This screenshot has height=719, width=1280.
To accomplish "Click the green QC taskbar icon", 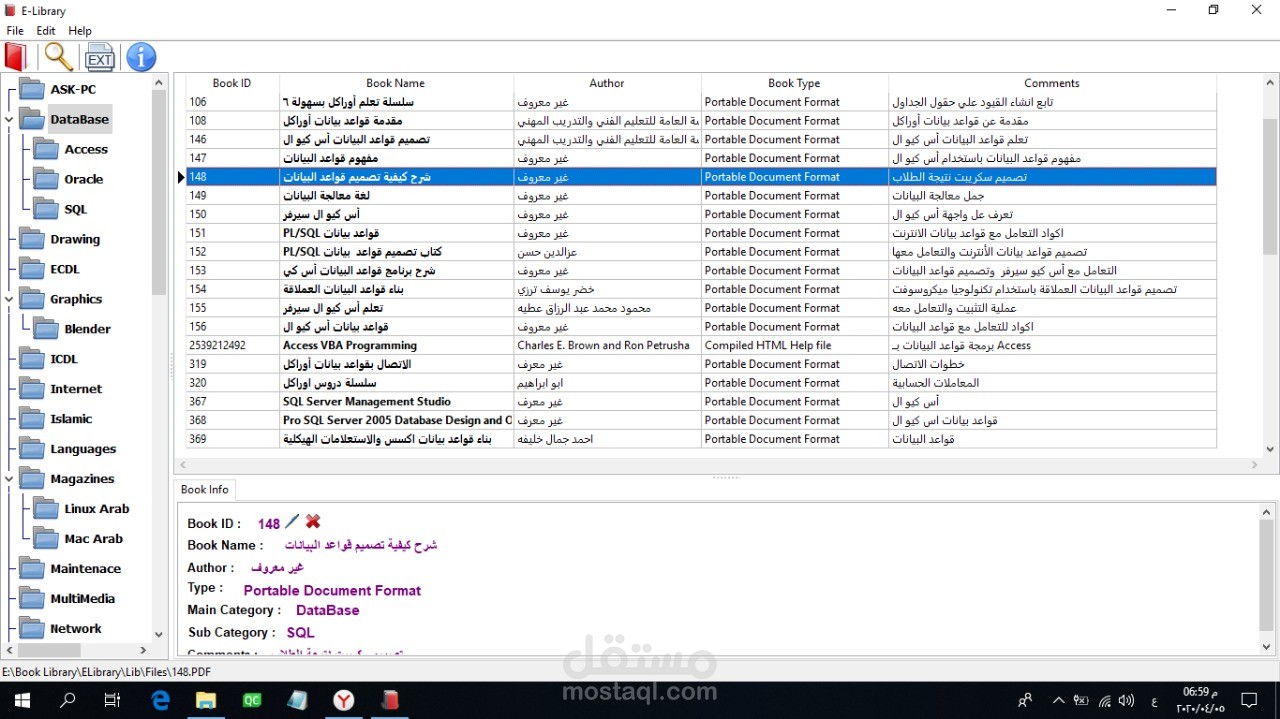I will [x=252, y=700].
